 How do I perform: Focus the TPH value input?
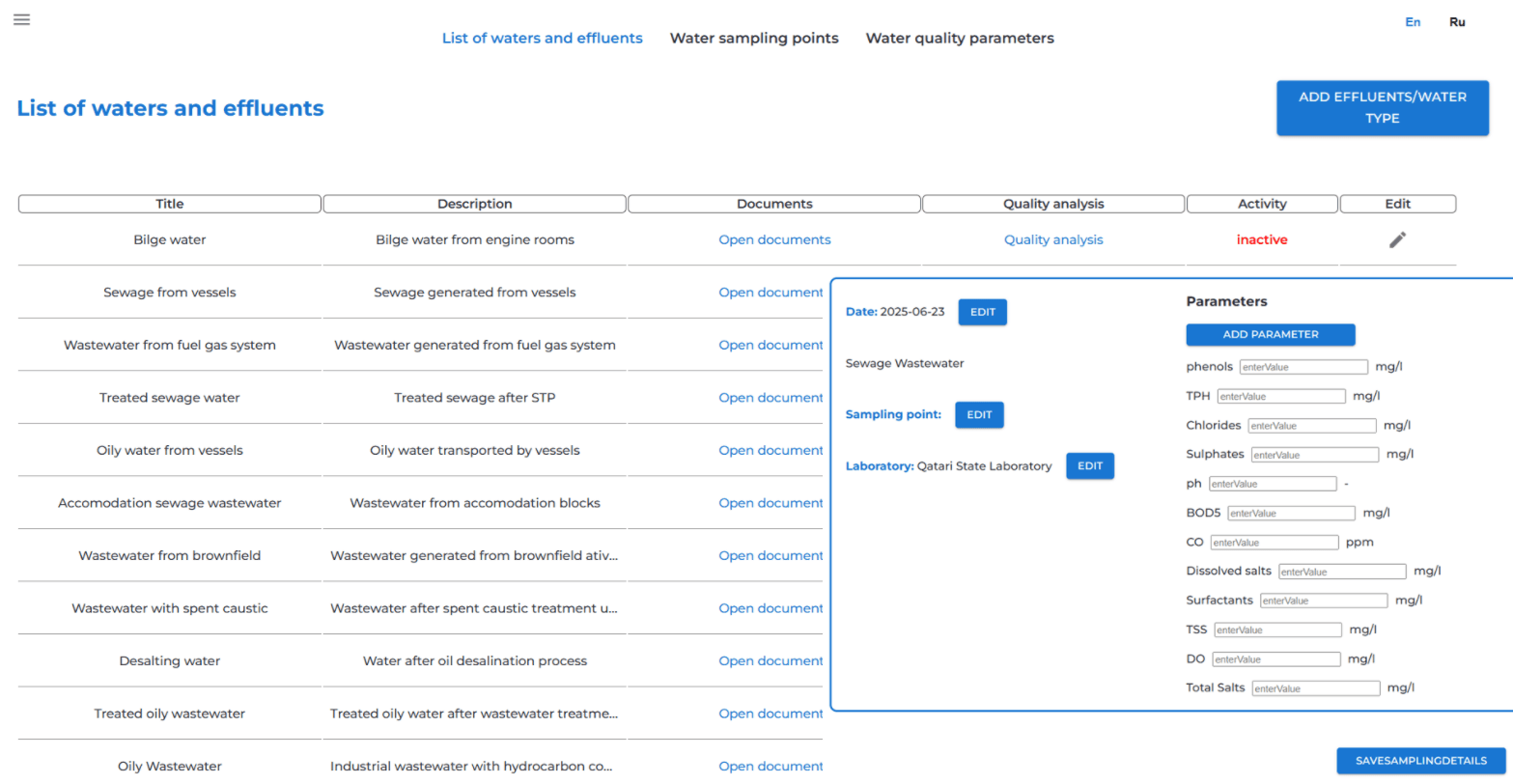pos(1281,396)
